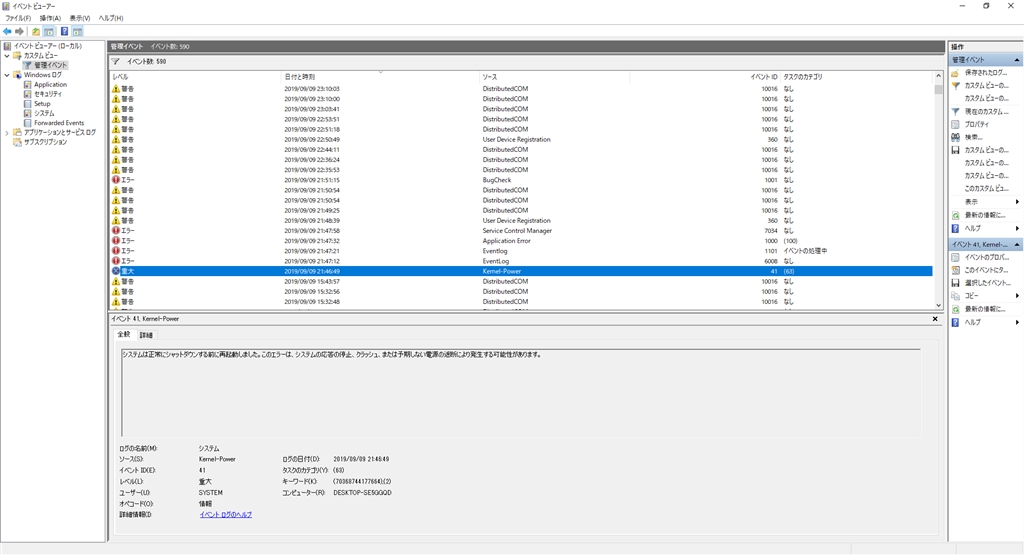Open the ファイル(F) menu

tap(18, 18)
